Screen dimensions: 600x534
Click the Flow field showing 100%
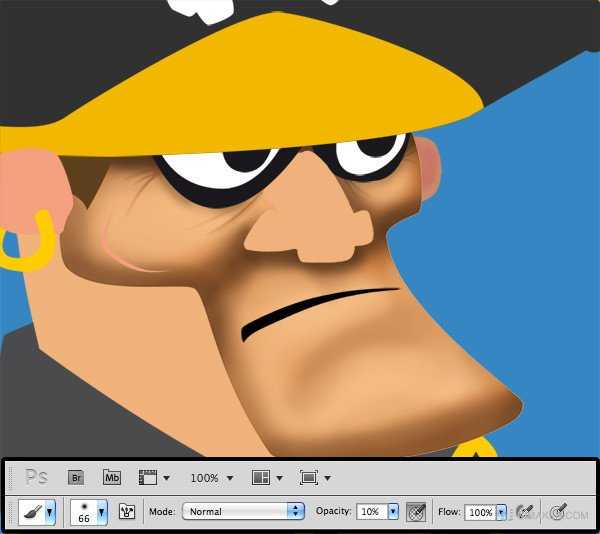tap(480, 512)
